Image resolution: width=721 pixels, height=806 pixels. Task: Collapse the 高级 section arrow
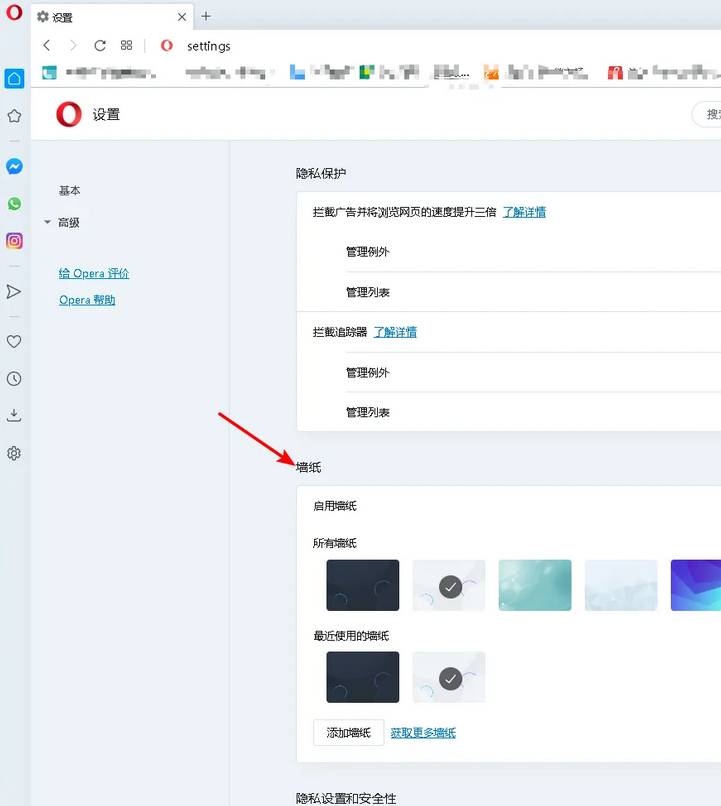pyautogui.click(x=47, y=222)
